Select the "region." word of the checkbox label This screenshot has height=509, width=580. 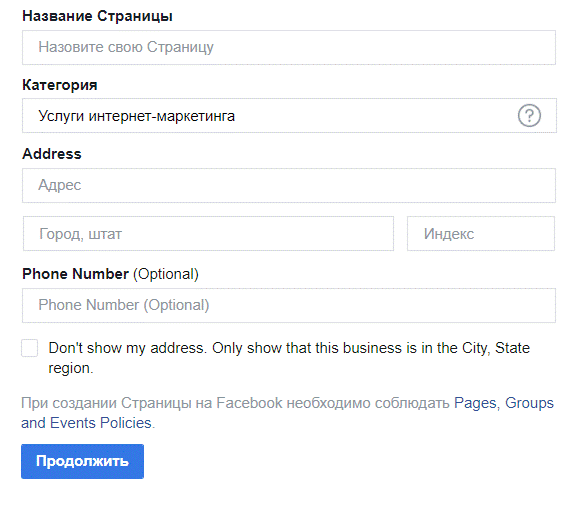tap(71, 368)
